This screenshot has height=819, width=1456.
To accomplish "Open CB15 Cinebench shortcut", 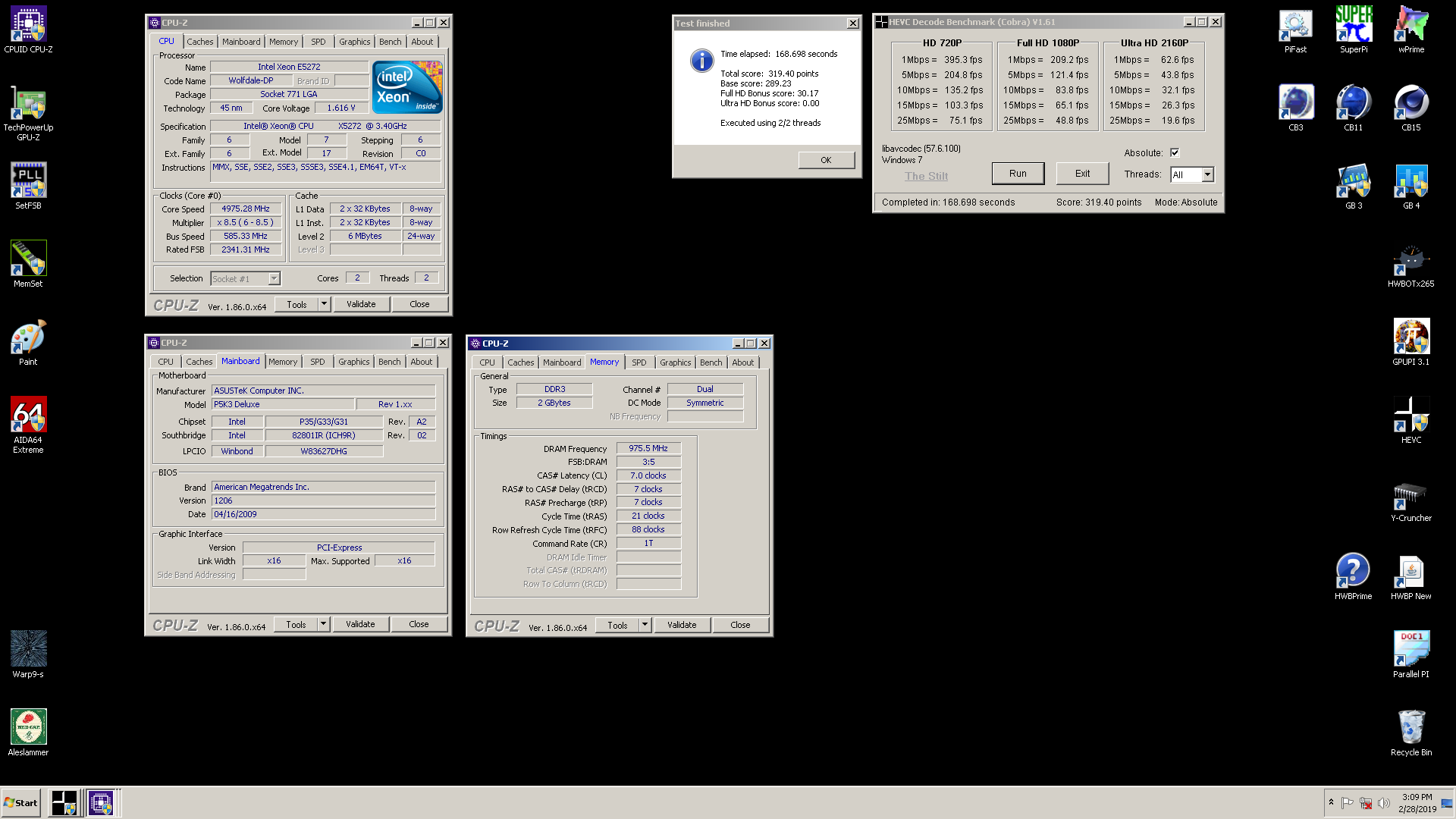I will tap(1411, 108).
